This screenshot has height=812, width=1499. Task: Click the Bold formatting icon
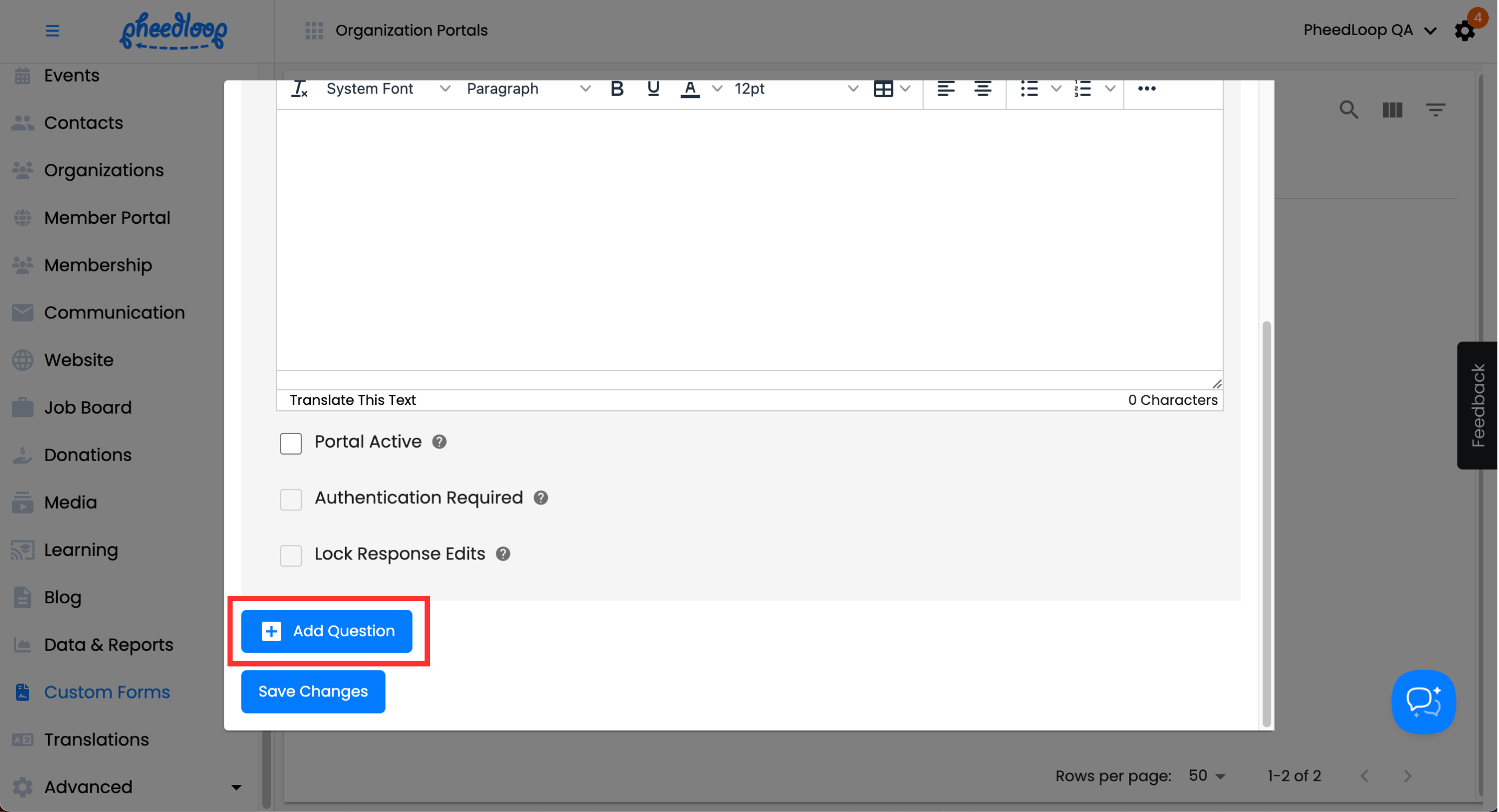point(617,89)
